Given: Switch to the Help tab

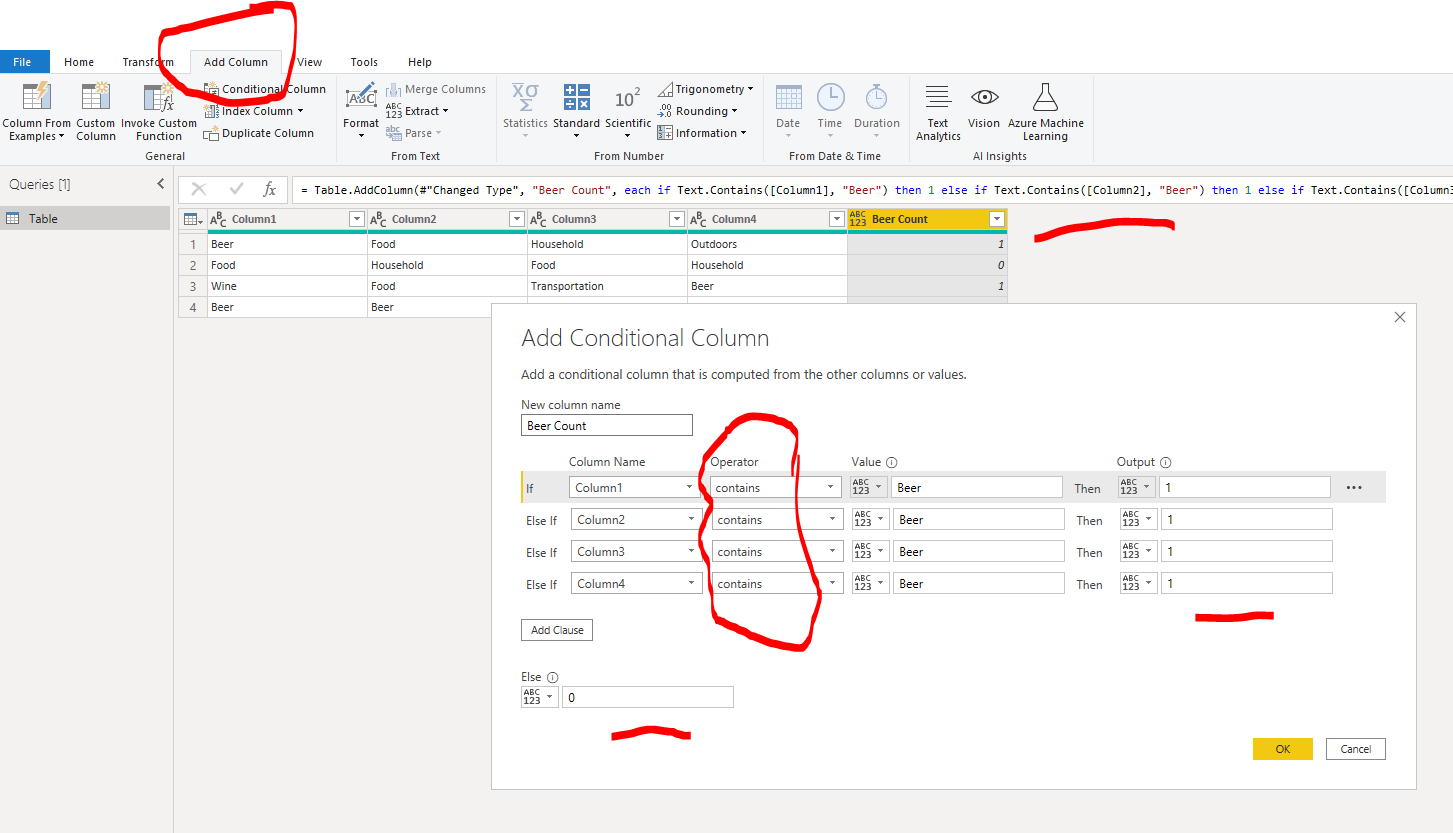Looking at the screenshot, I should pyautogui.click(x=420, y=62).
